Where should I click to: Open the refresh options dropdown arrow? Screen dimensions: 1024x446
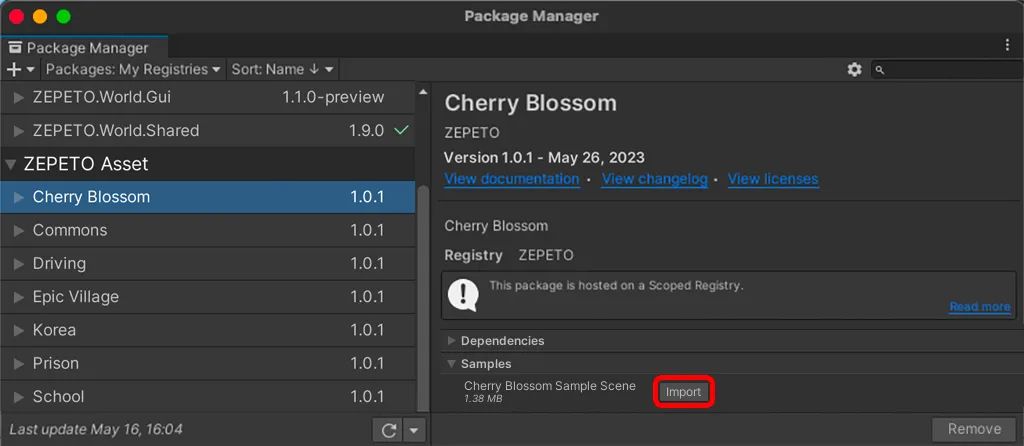[415, 430]
